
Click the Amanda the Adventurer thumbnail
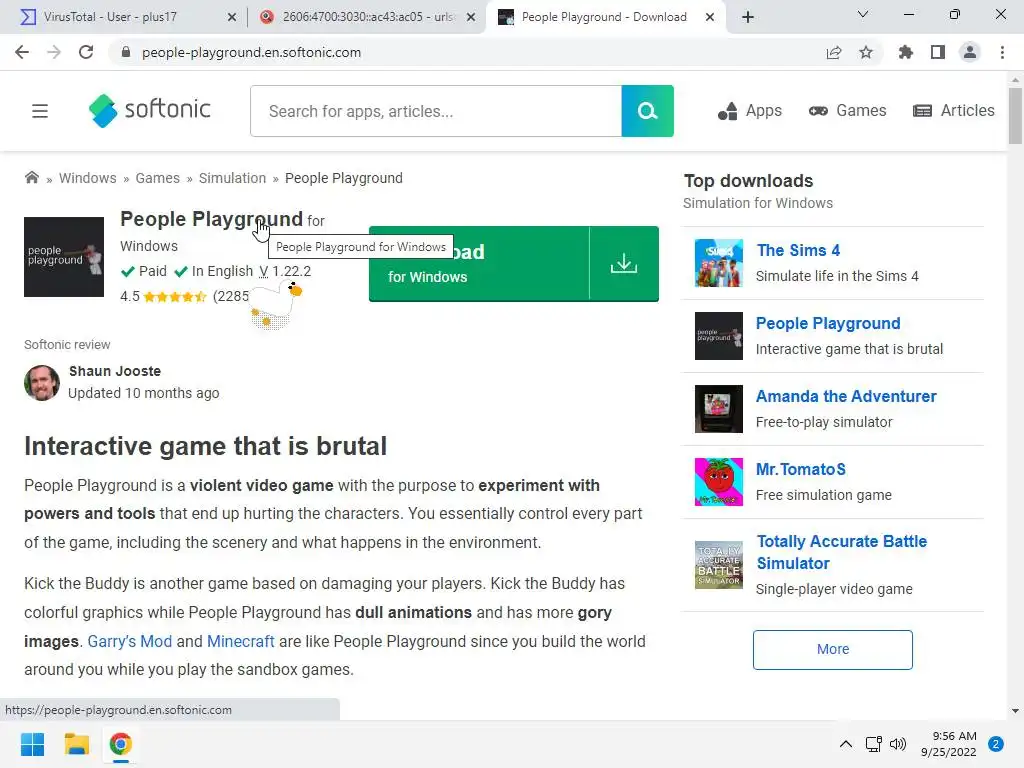coord(718,409)
